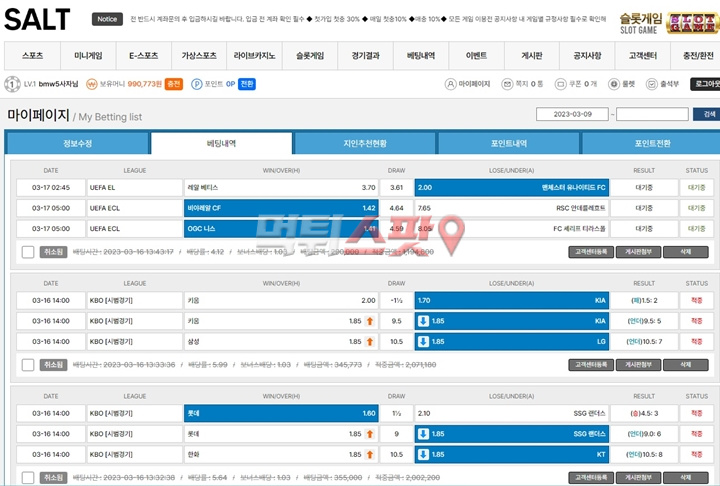Screen dimensions: 720x486
Task: Select the 비야레알 CF 1.42 cell
Action: pos(281,208)
